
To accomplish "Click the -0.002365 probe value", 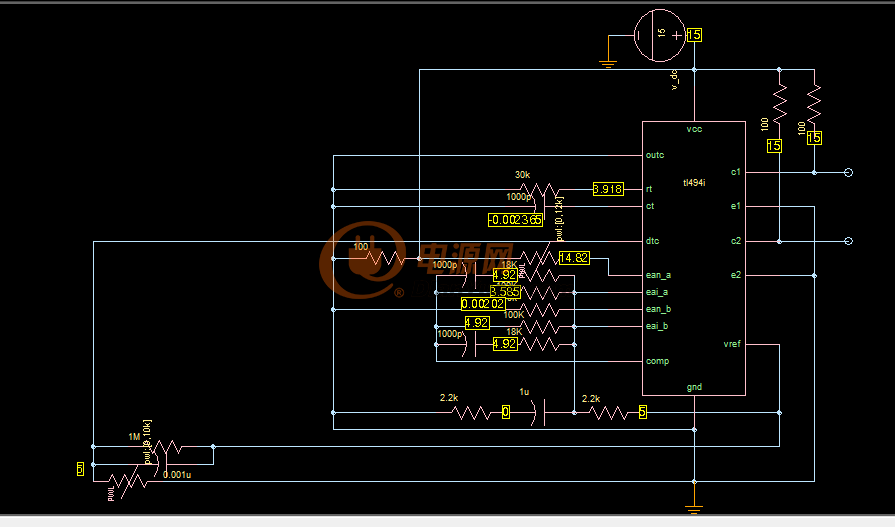I will click(x=515, y=220).
